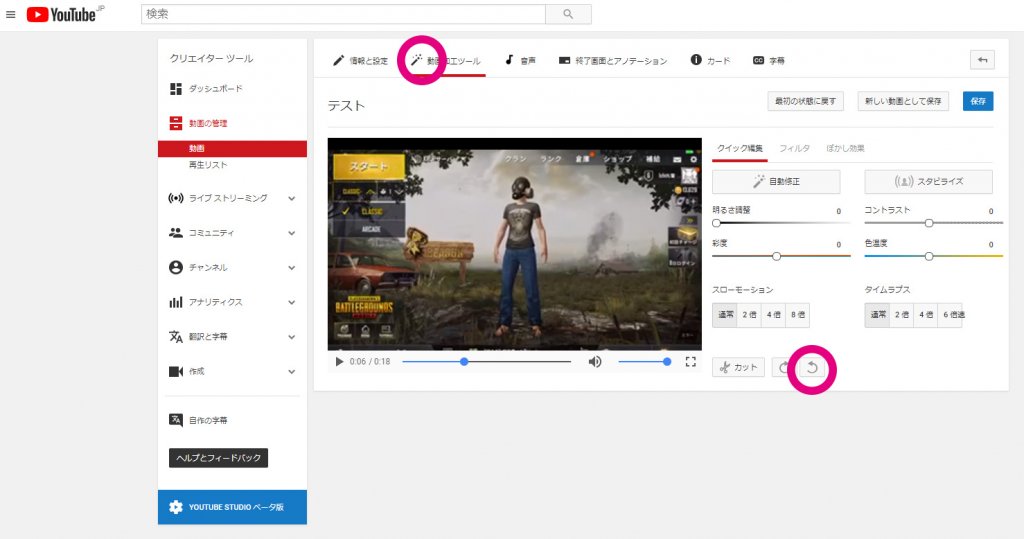The image size is (1024, 539).
Task: Switch to YouTube Studio ベータ版
Action: coord(232,507)
